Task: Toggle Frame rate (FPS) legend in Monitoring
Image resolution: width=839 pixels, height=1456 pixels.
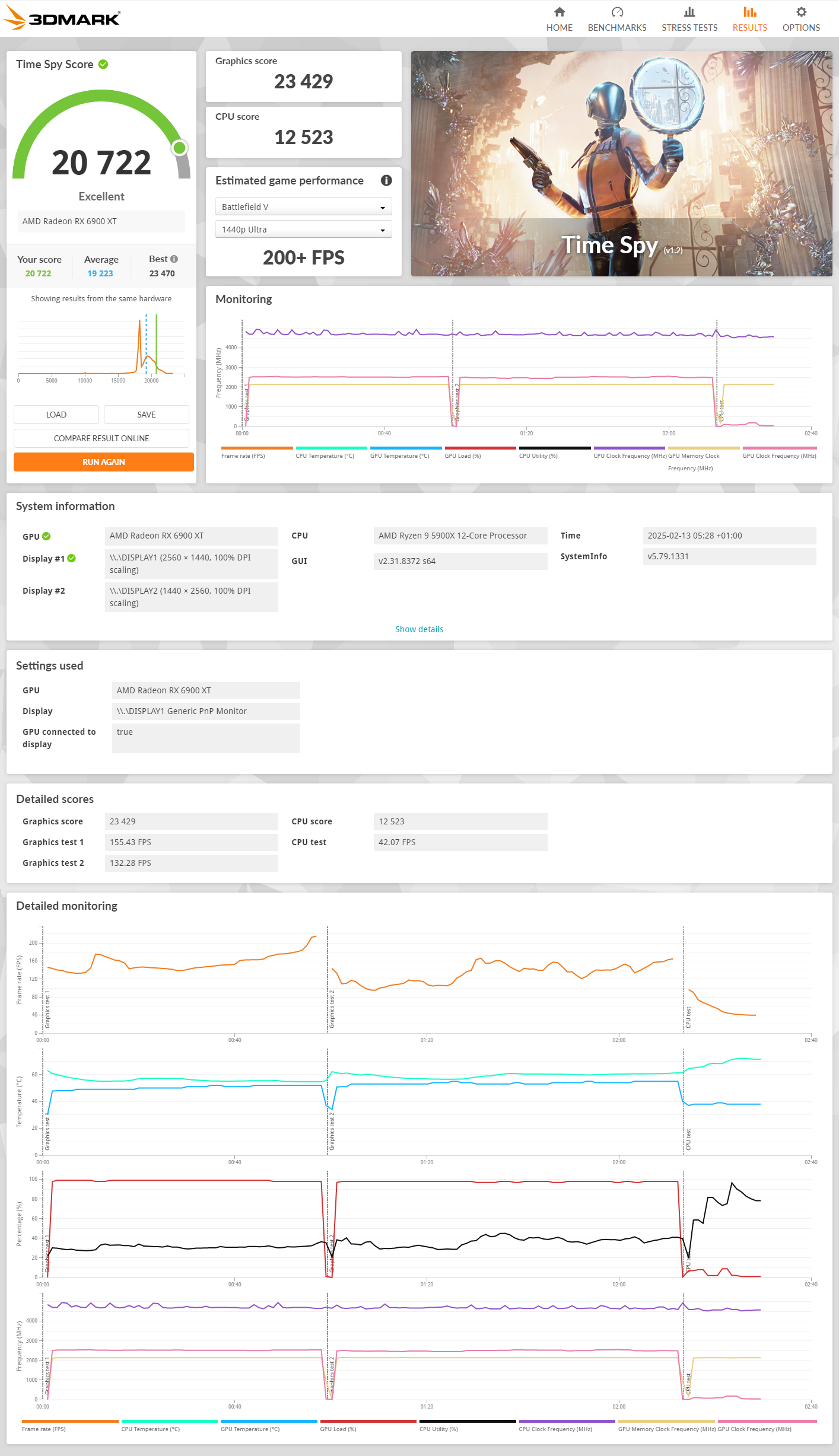Action: tap(257, 453)
